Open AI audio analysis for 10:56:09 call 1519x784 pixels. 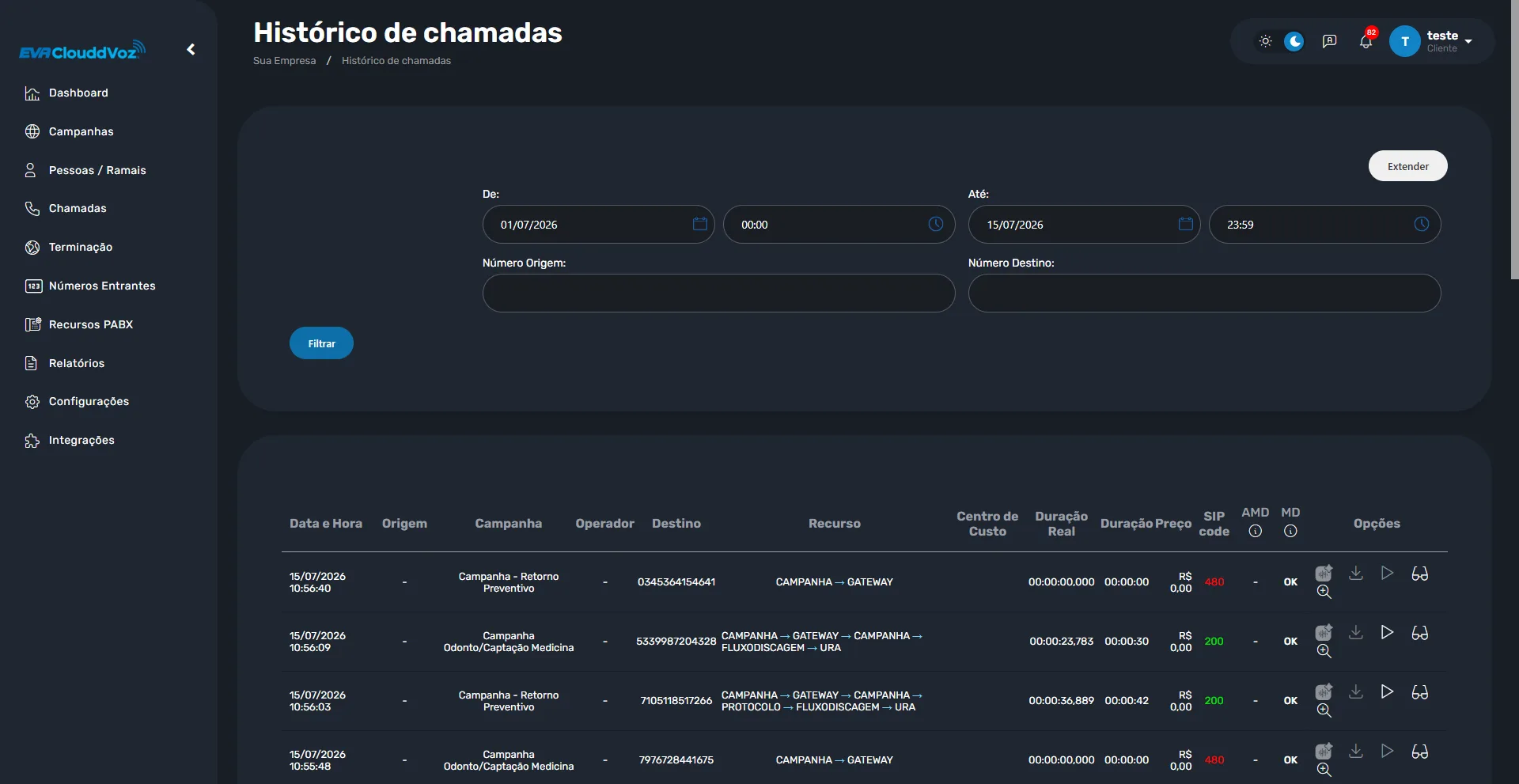(x=1324, y=632)
